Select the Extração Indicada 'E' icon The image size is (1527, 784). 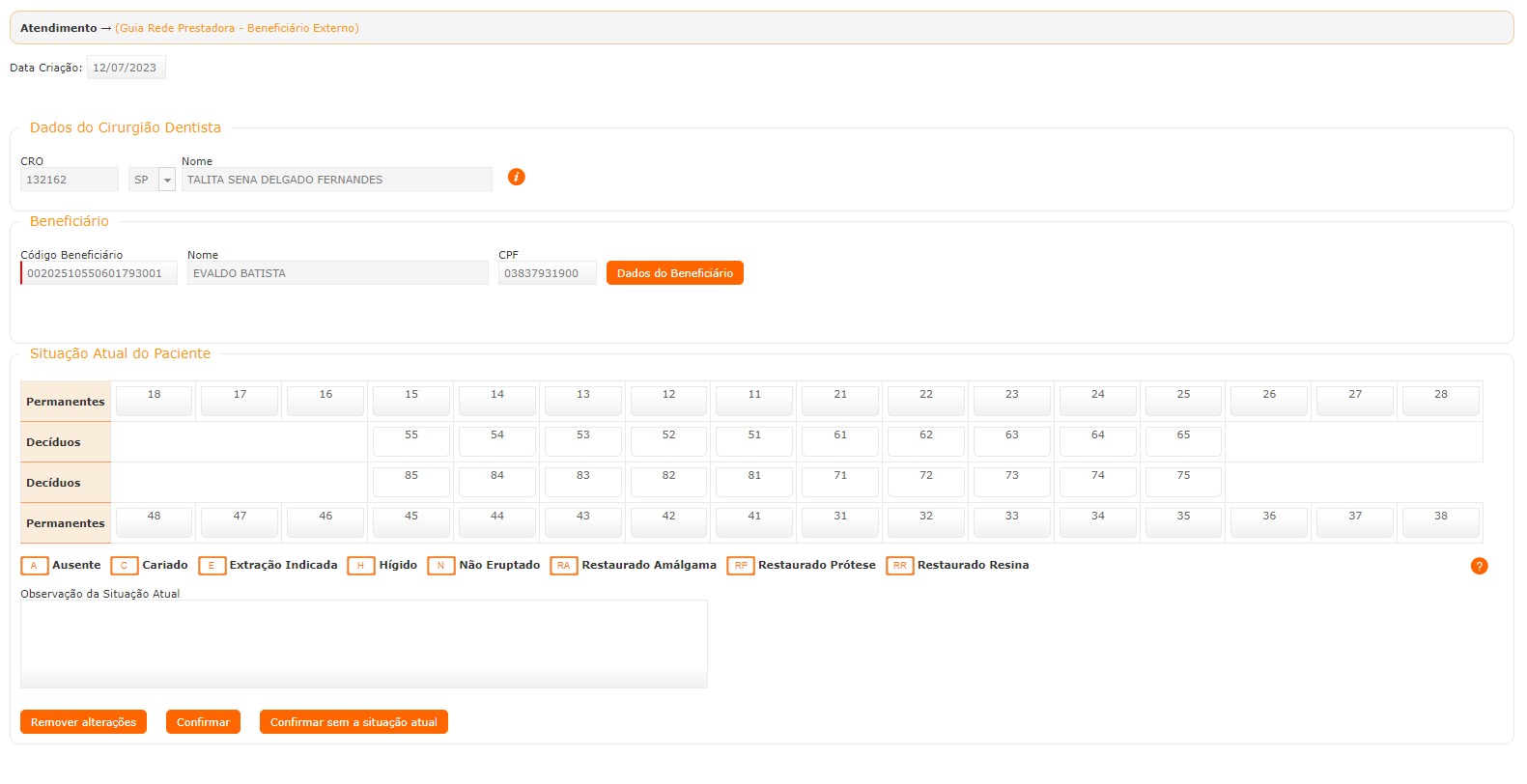coord(212,566)
